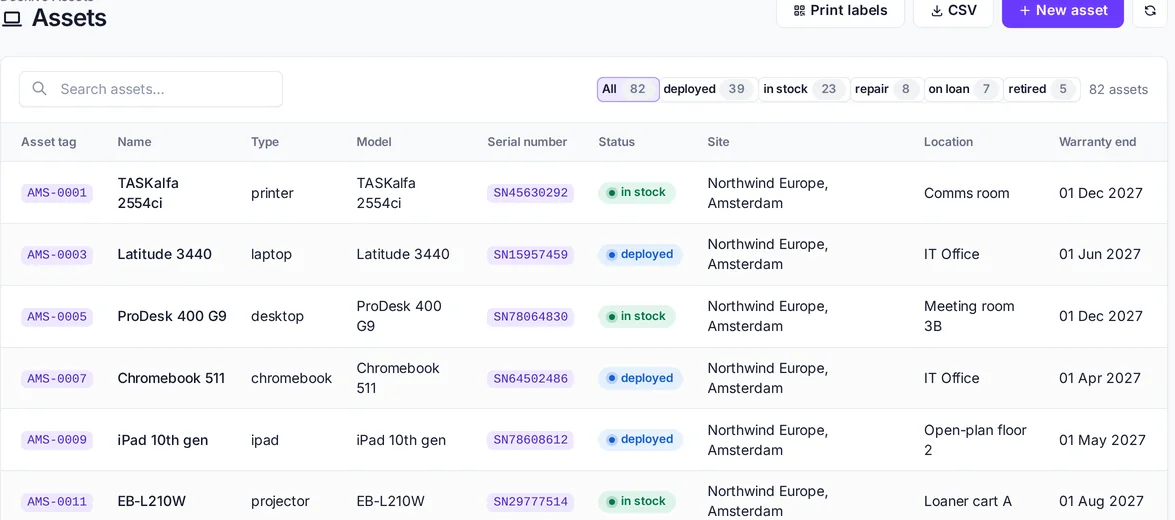The height and width of the screenshot is (520, 1175).
Task: Open asset tag AMS-0009
Action: coord(57,440)
